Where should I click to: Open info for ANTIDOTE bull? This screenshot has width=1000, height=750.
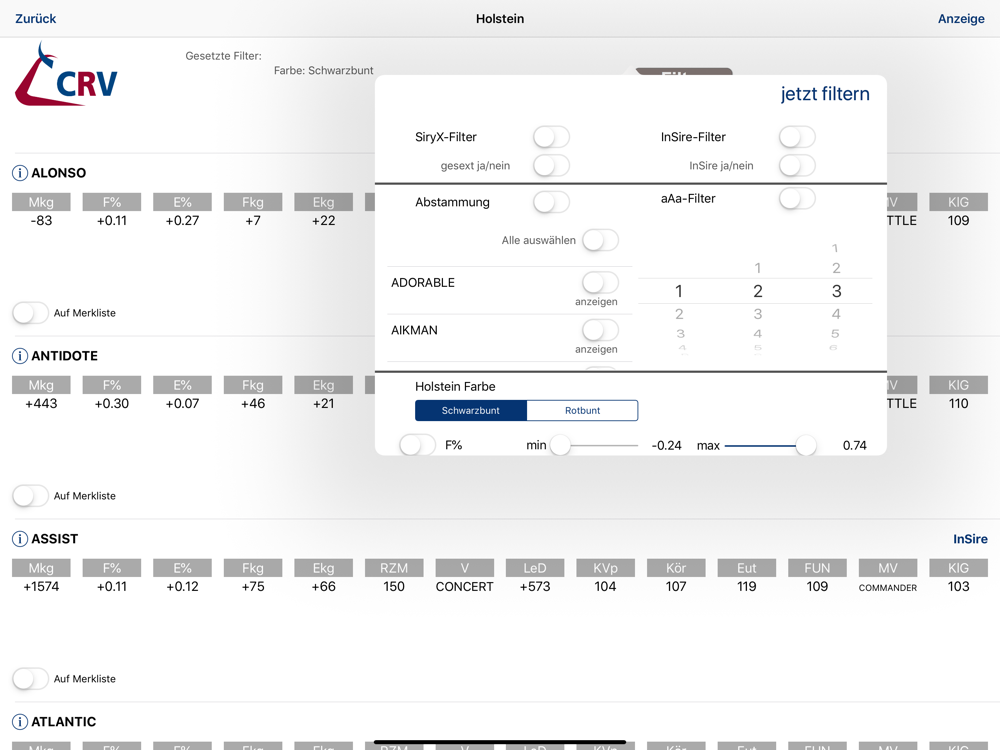(20, 356)
